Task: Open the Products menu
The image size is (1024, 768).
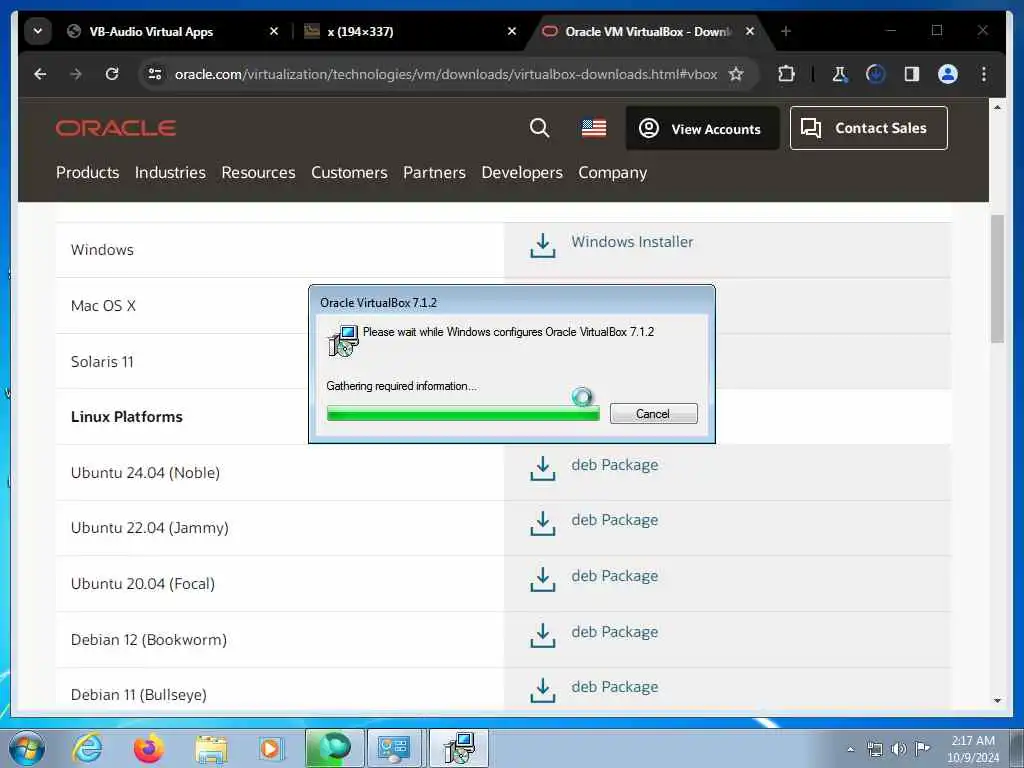Action: click(x=88, y=172)
